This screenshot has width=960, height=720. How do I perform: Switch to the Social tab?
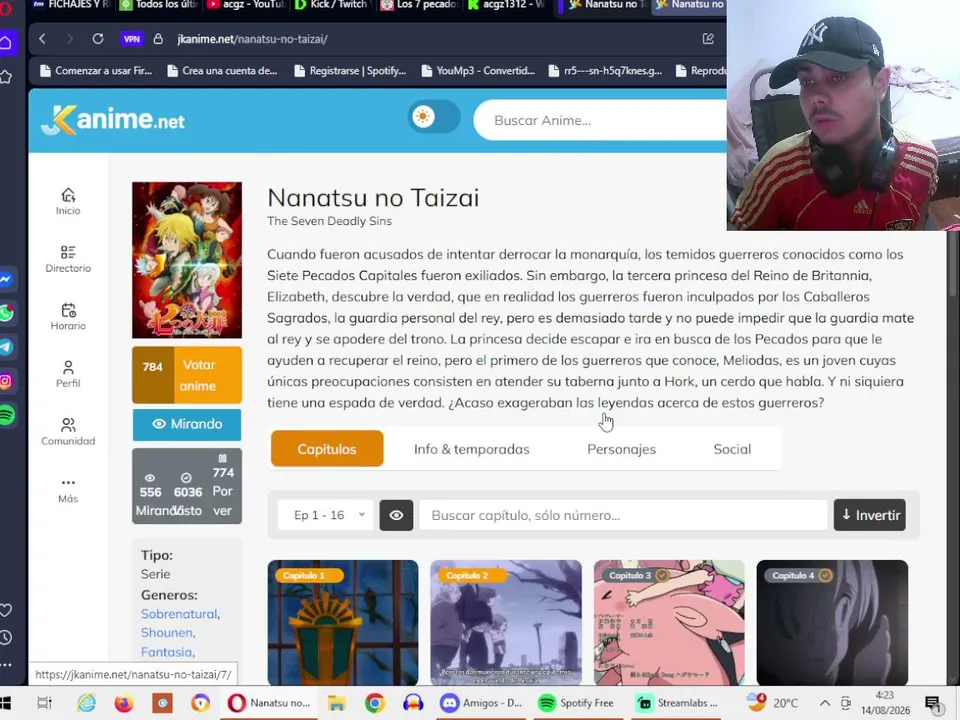point(732,449)
